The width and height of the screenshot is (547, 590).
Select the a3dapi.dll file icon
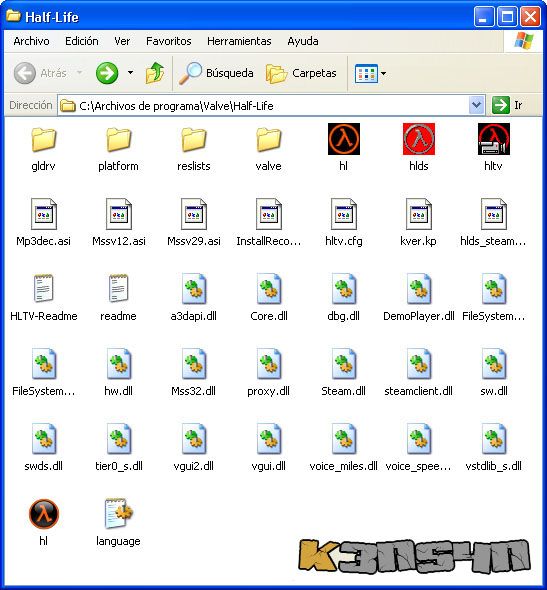pyautogui.click(x=194, y=289)
